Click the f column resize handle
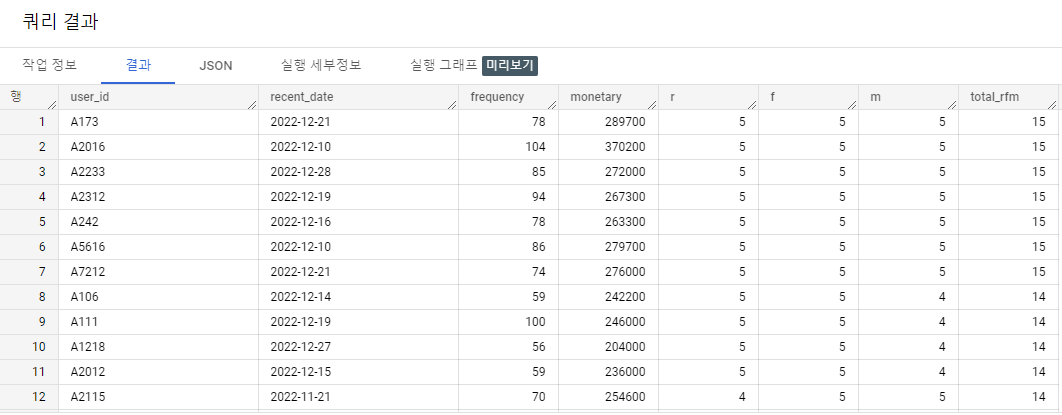 pos(852,104)
